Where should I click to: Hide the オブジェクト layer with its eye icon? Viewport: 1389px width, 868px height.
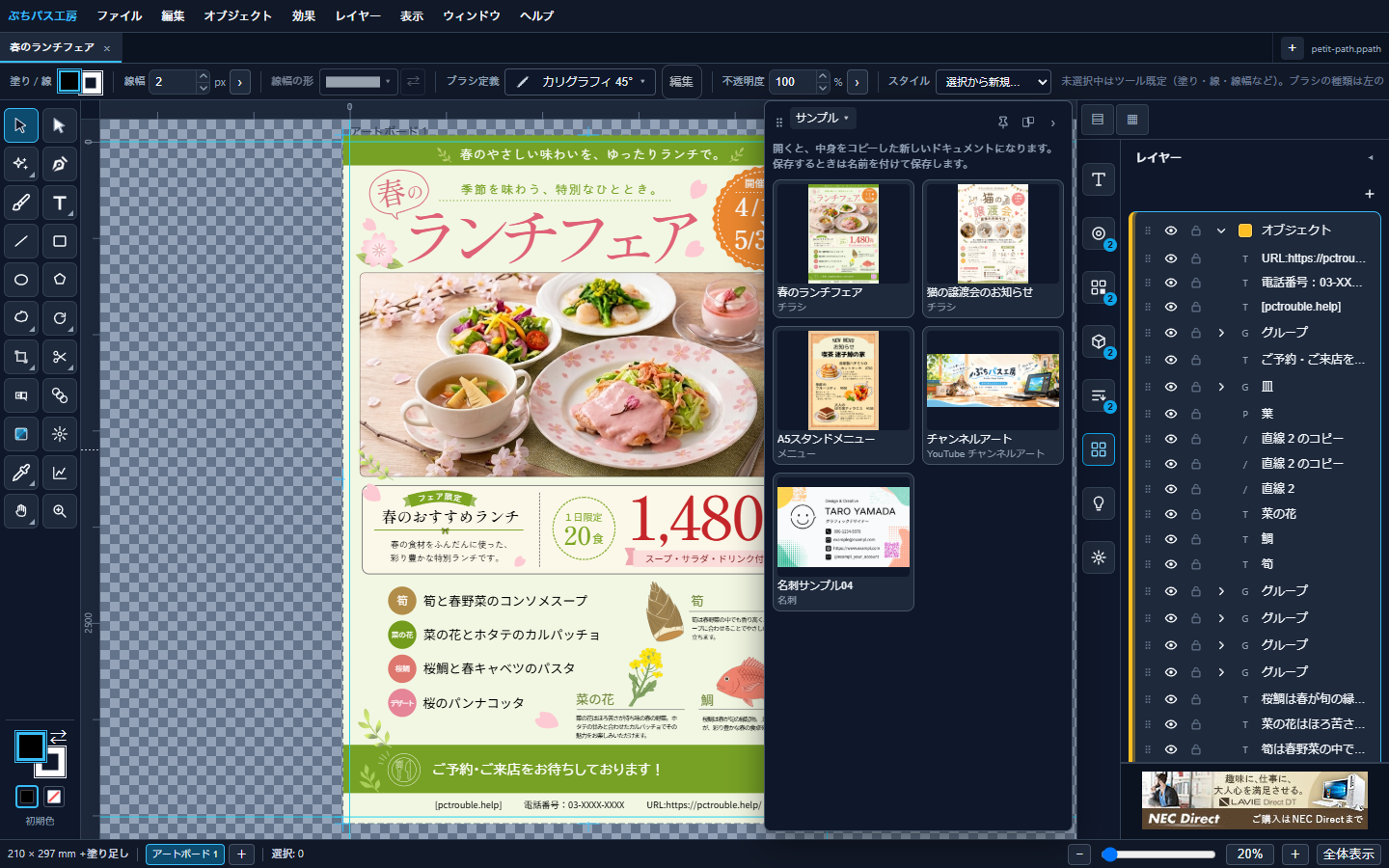point(1171,231)
